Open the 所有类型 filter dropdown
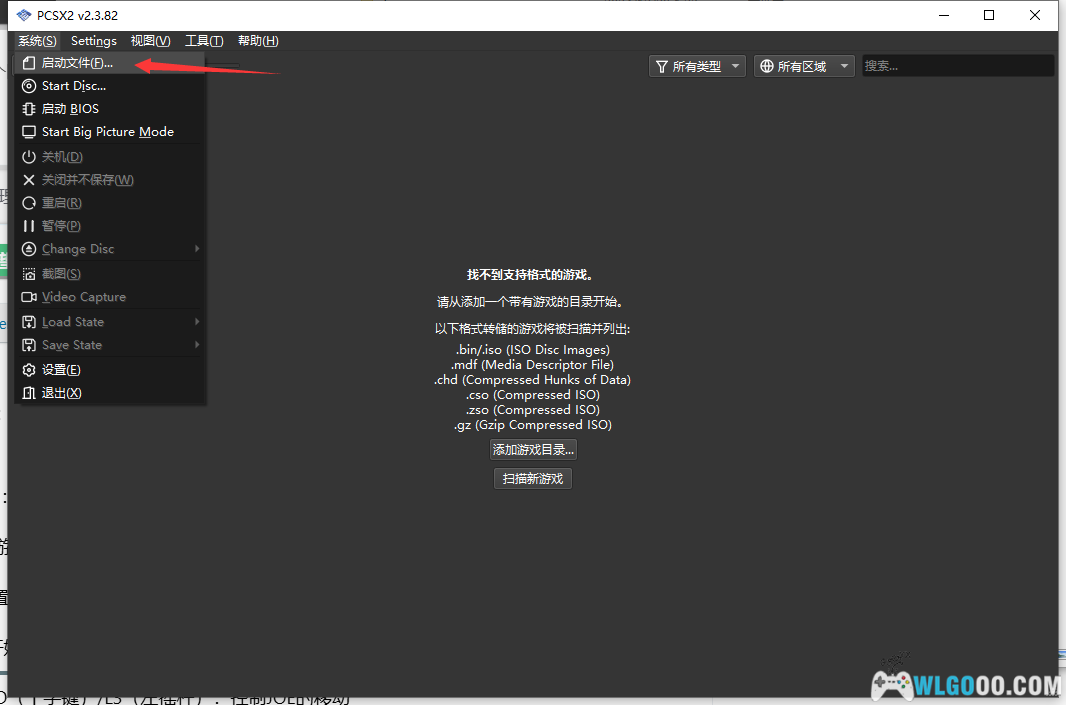The height and width of the screenshot is (705, 1066). point(698,66)
